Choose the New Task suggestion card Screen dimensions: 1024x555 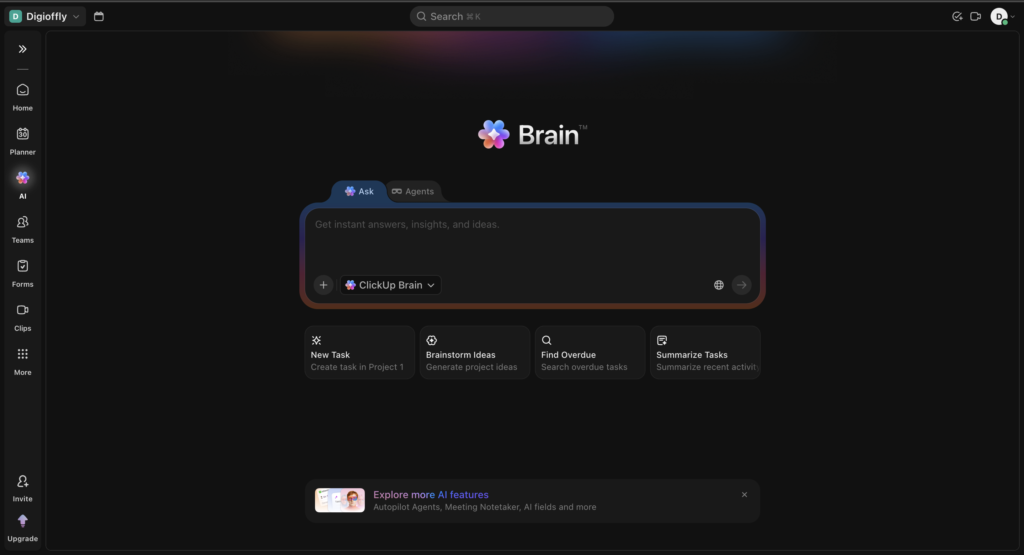click(x=359, y=353)
